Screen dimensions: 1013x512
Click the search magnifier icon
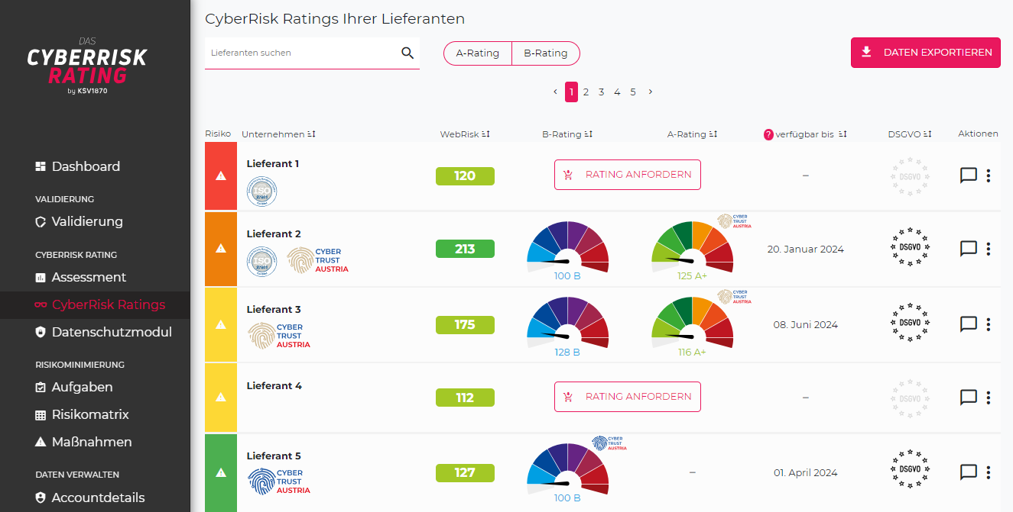point(407,53)
